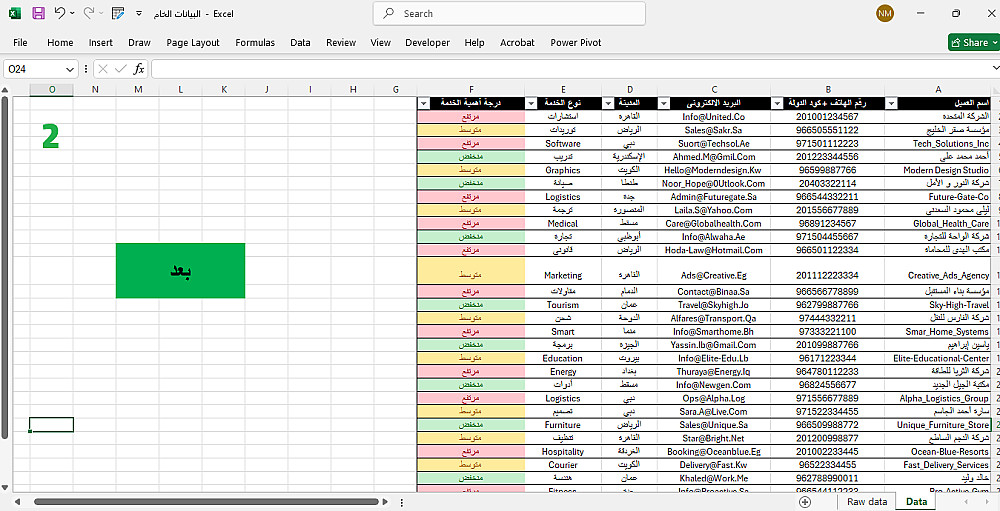
Task: Click the vertical scrollbar thumb on the left
Action: 5,268
